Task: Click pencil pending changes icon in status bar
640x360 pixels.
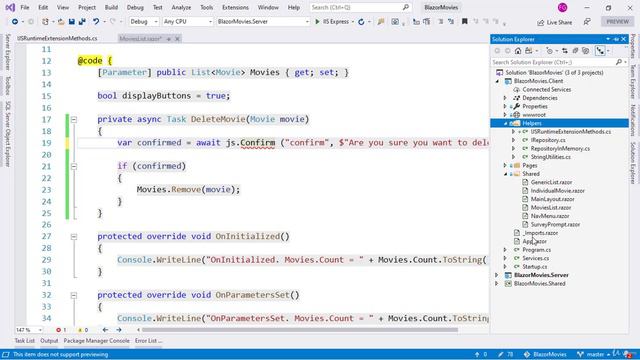Action: 500,354
